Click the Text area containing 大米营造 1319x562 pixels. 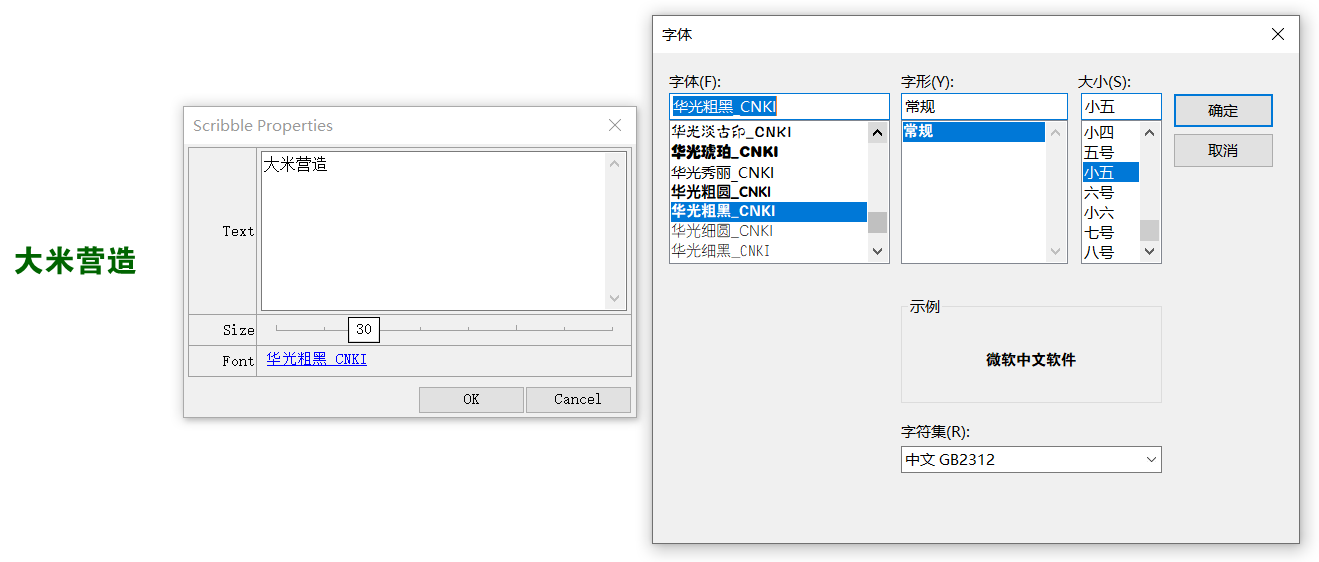pos(444,231)
